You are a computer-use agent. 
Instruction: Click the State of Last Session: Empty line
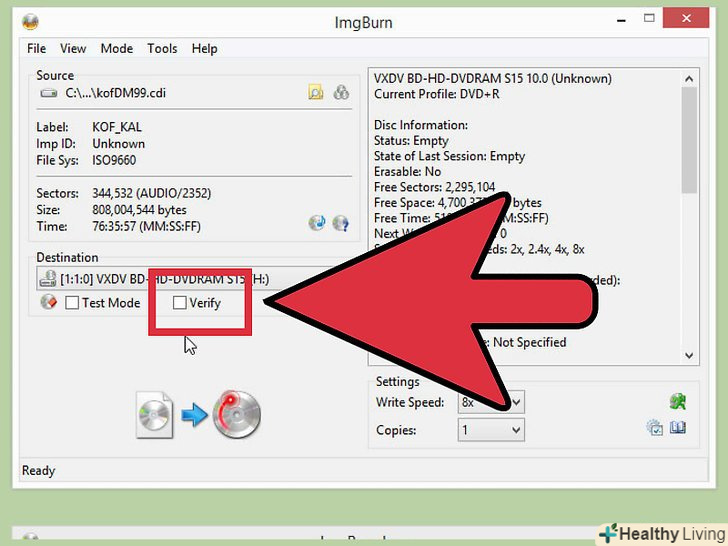(449, 156)
